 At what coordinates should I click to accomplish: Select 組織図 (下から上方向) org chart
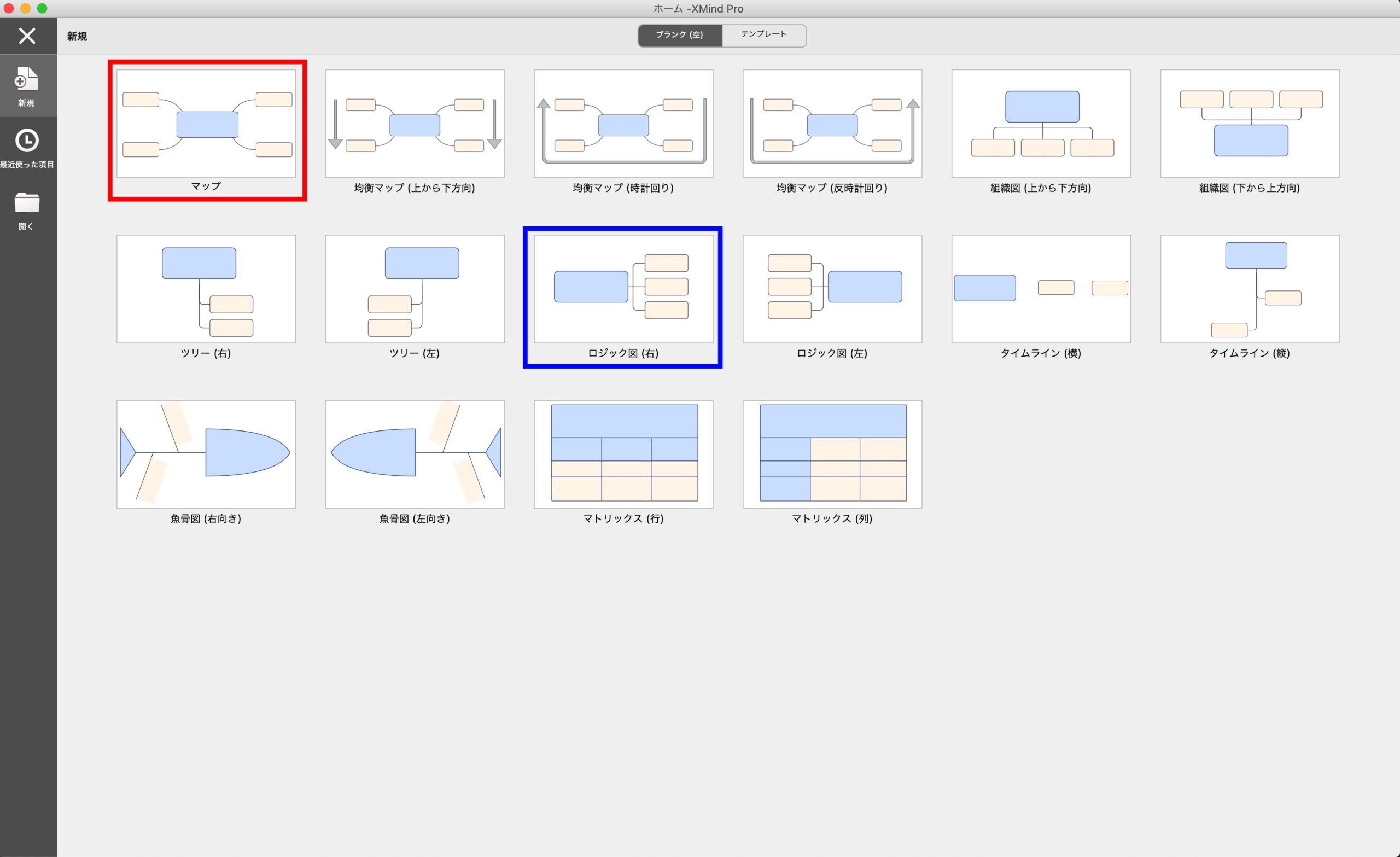tap(1250, 123)
